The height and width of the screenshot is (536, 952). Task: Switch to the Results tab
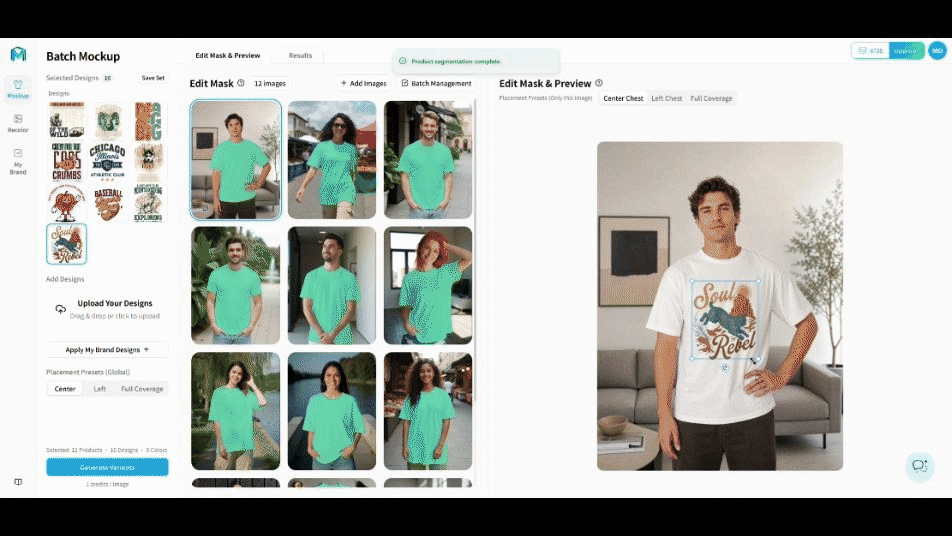[300, 55]
